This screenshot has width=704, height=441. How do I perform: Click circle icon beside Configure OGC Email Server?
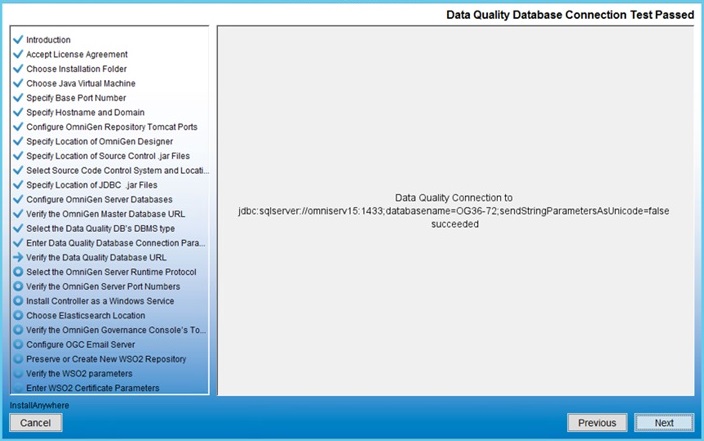[x=18, y=344]
